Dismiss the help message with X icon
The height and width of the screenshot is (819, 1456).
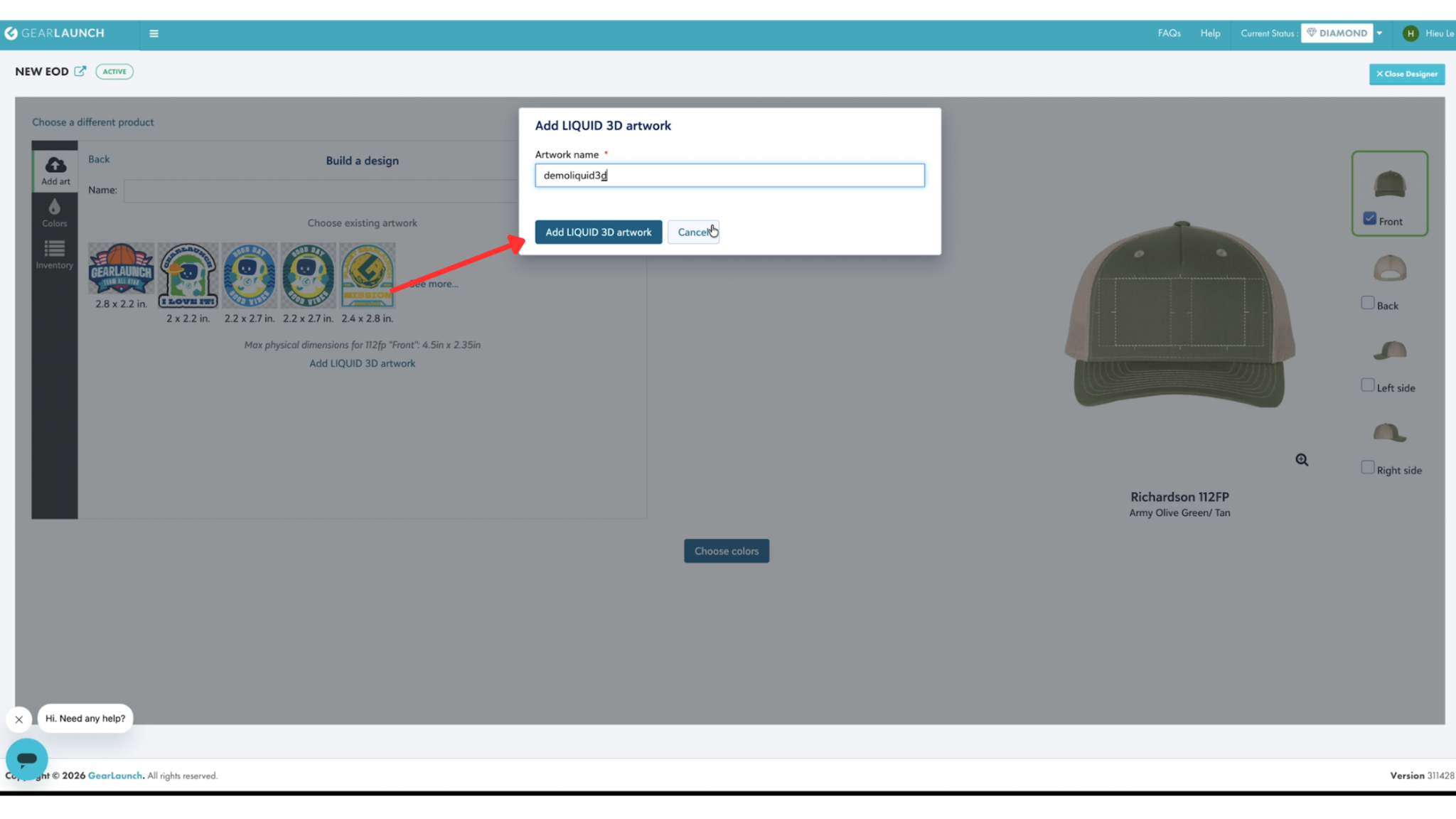click(x=19, y=719)
